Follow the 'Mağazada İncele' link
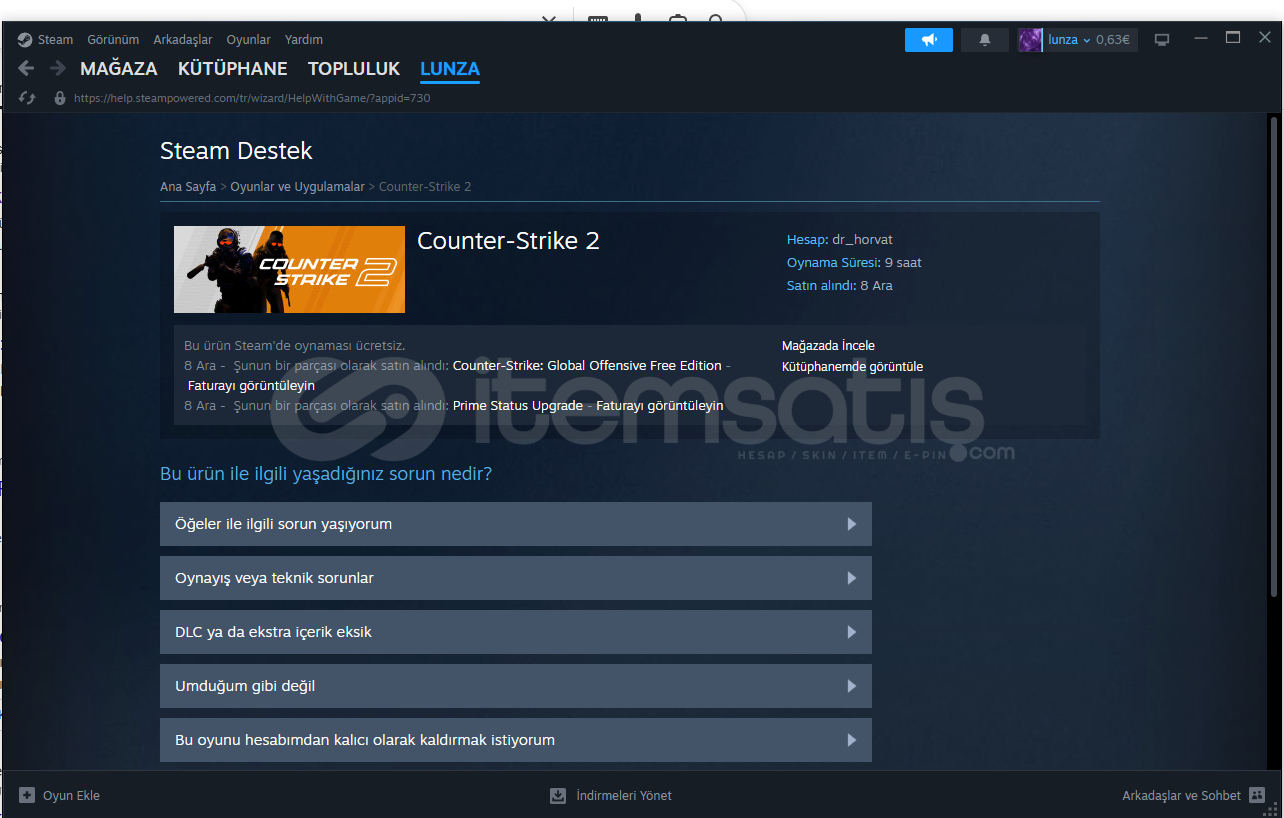Image resolution: width=1284 pixels, height=818 pixels. click(x=828, y=346)
